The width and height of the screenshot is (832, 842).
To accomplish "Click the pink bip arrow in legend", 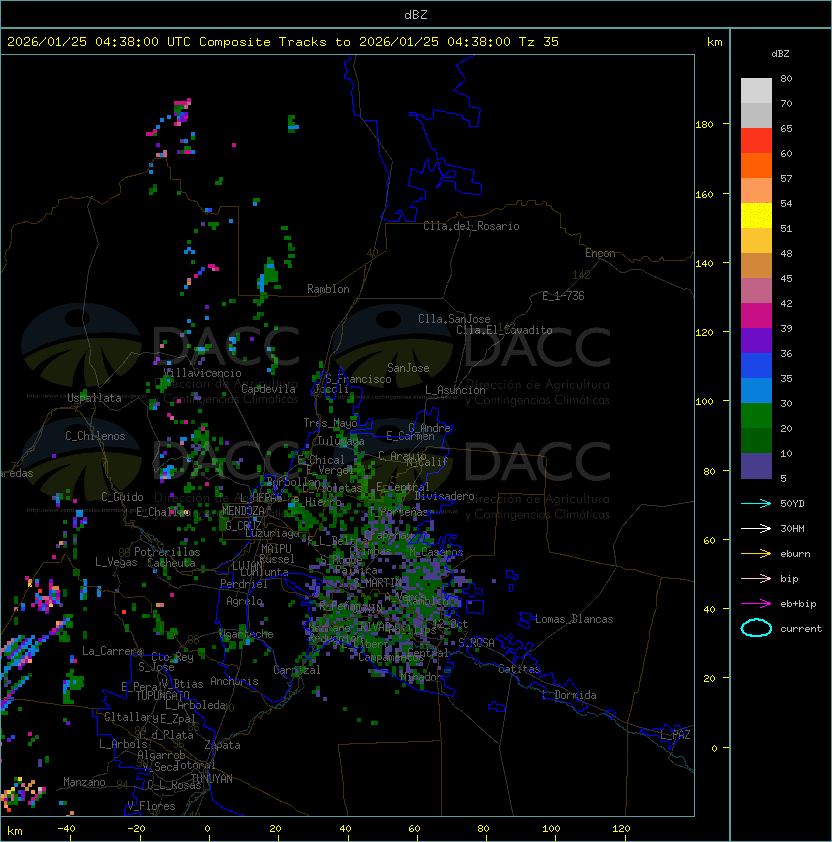I will coord(756,578).
